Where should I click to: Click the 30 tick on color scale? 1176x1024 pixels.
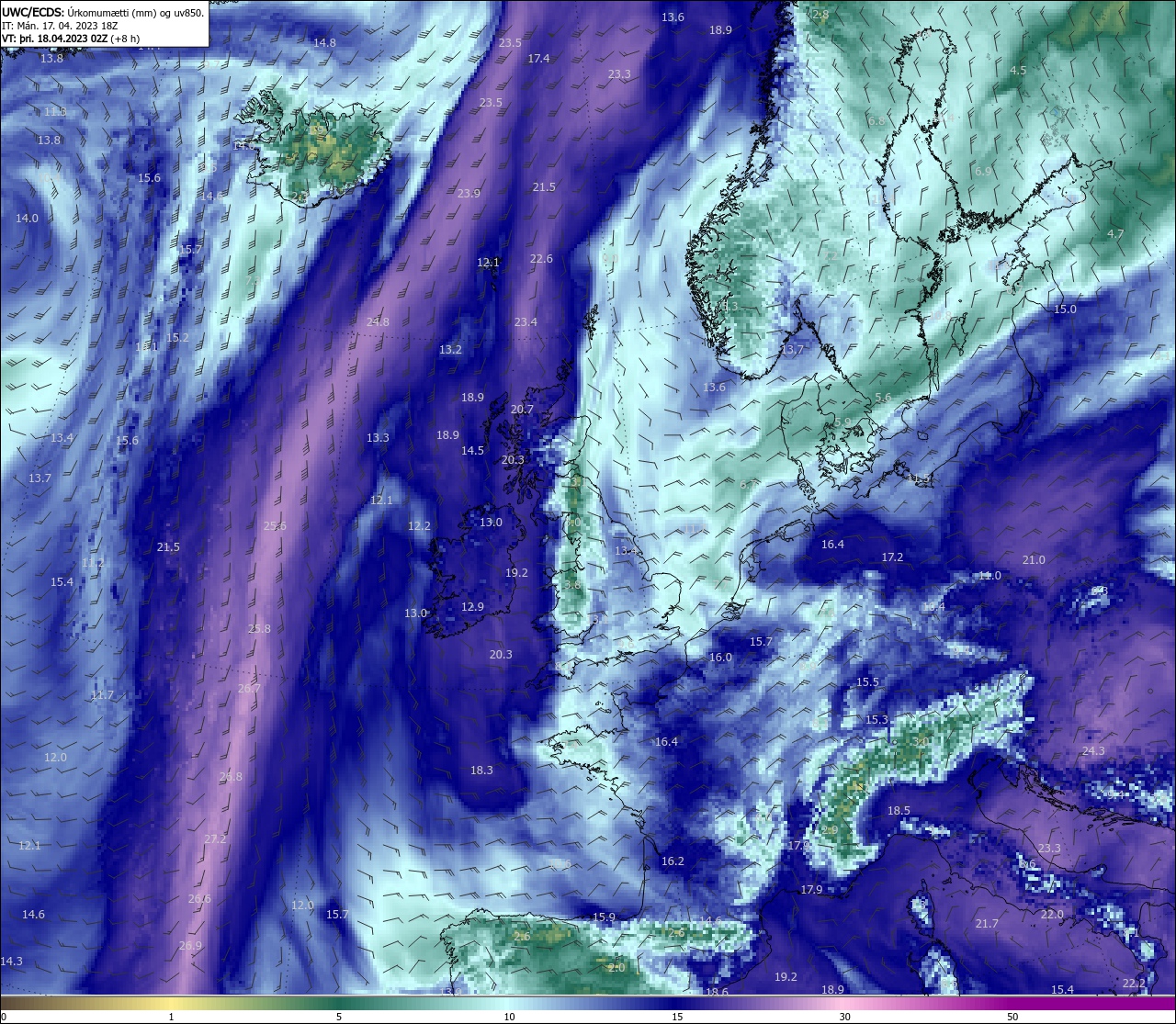[x=844, y=1017]
